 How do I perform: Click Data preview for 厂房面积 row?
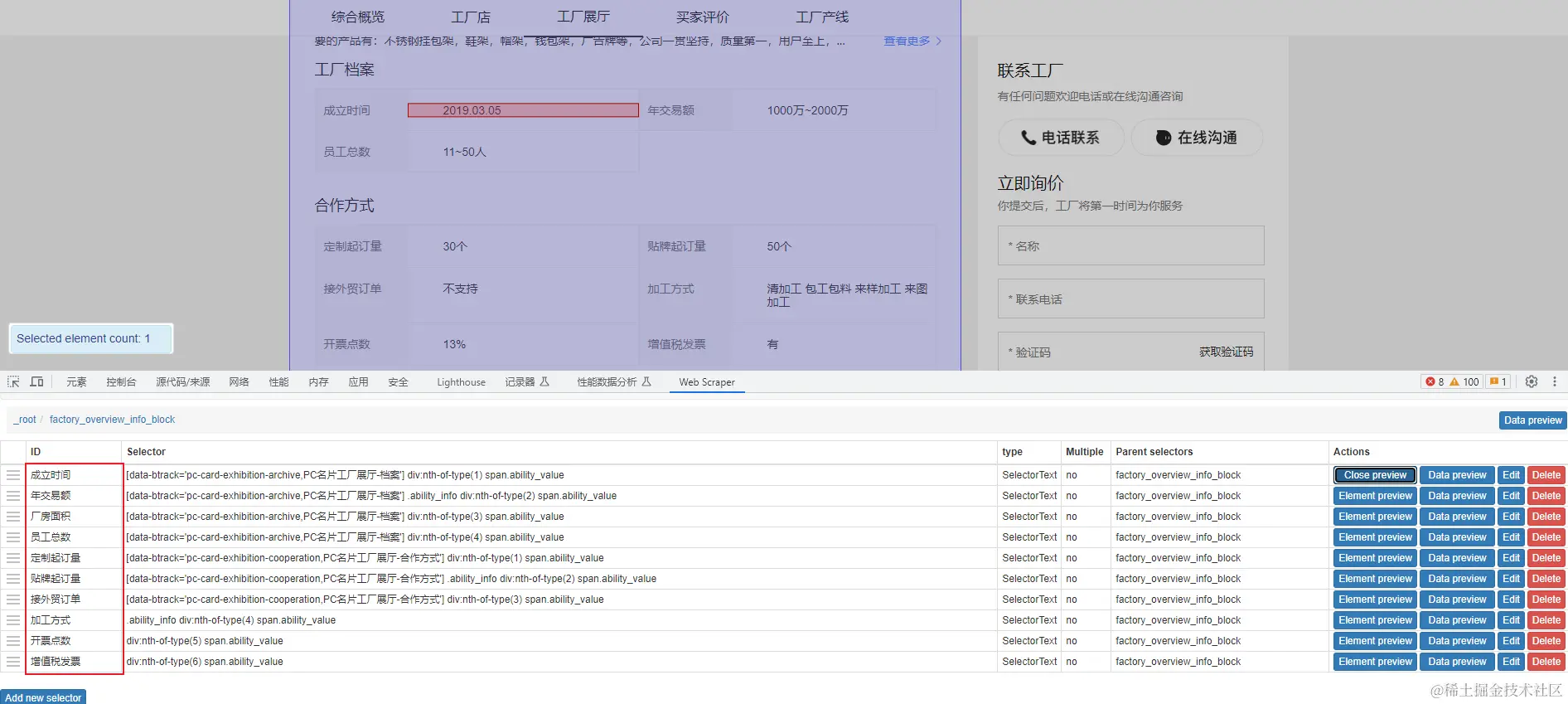pyautogui.click(x=1457, y=517)
